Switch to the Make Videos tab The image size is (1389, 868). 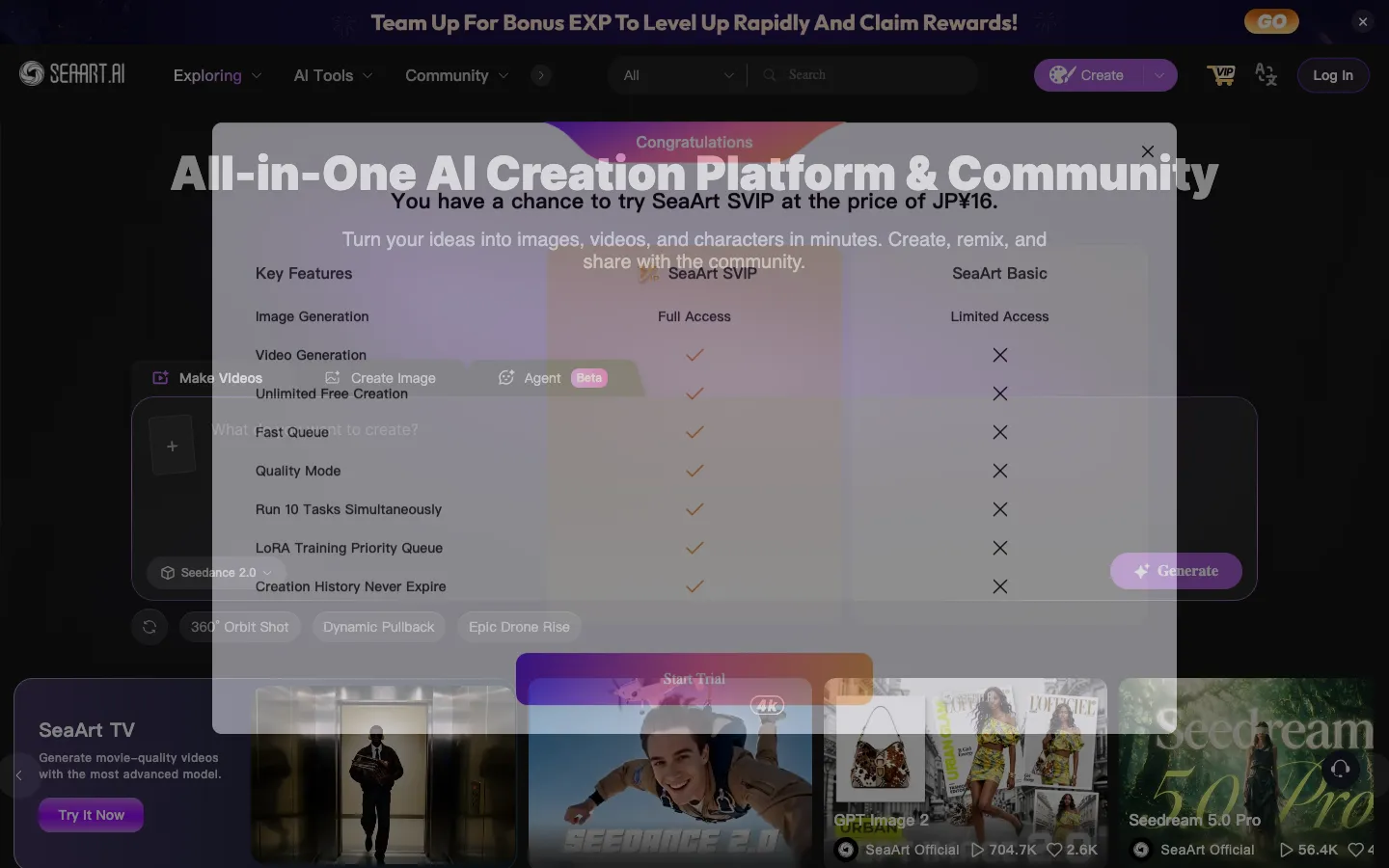click(x=207, y=378)
